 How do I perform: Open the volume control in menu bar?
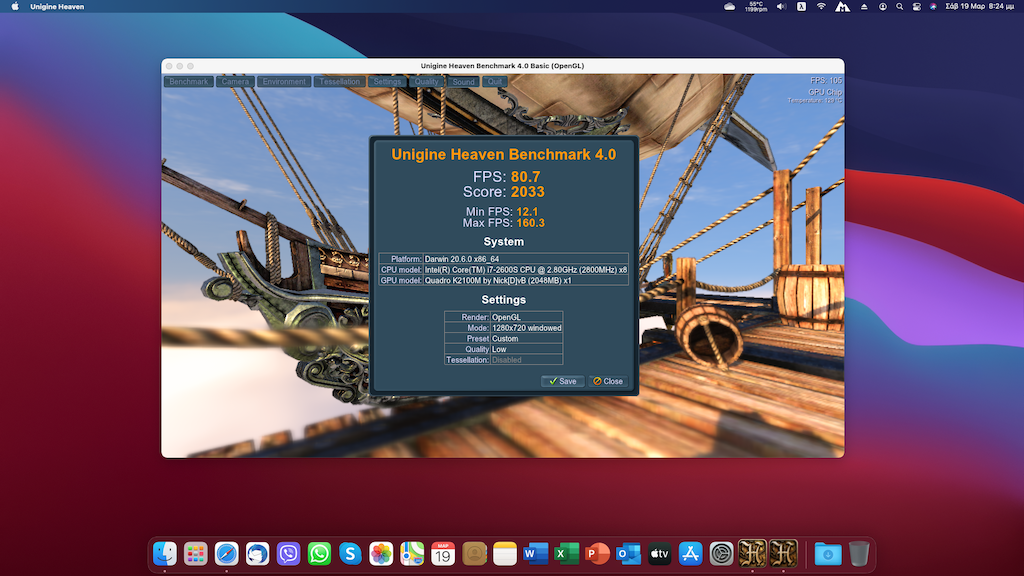point(781,7)
